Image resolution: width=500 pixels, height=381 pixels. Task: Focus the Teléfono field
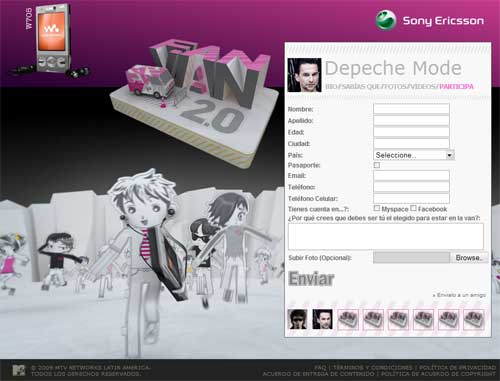point(411,187)
